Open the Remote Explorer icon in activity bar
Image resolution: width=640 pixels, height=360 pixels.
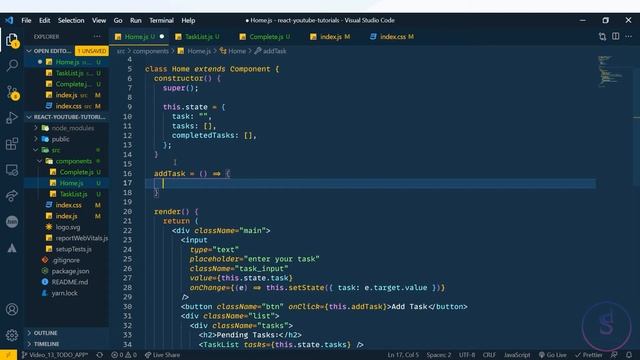click(x=12, y=170)
